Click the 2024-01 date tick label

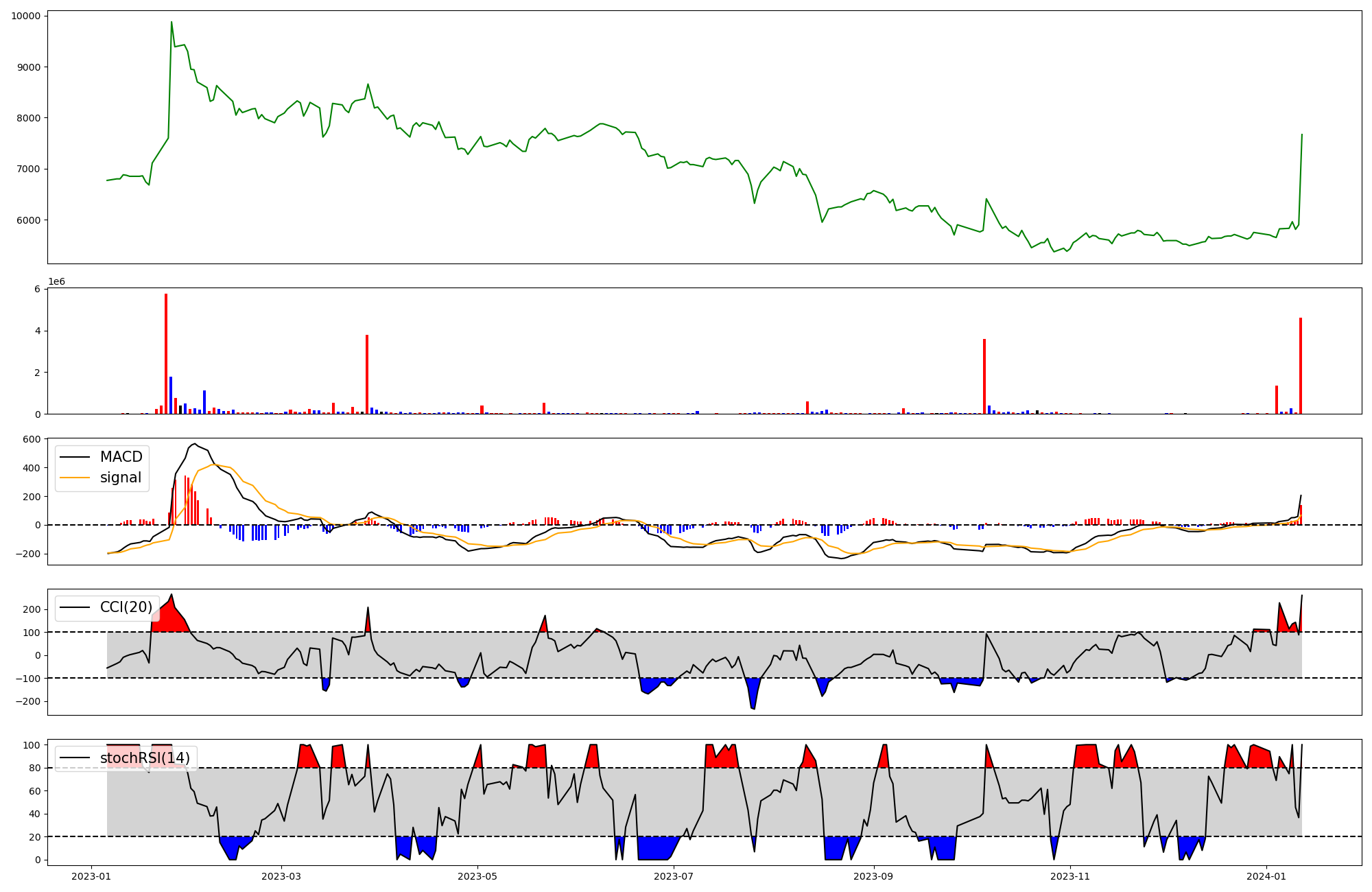(x=1266, y=876)
